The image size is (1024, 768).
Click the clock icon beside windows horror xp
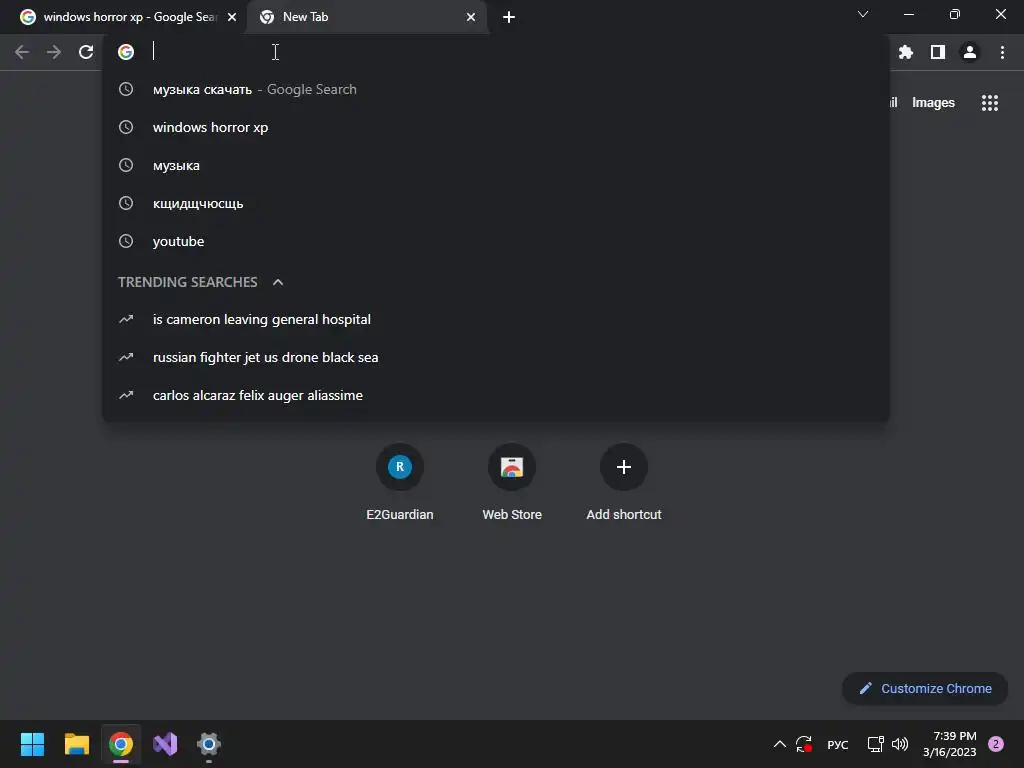pos(126,127)
